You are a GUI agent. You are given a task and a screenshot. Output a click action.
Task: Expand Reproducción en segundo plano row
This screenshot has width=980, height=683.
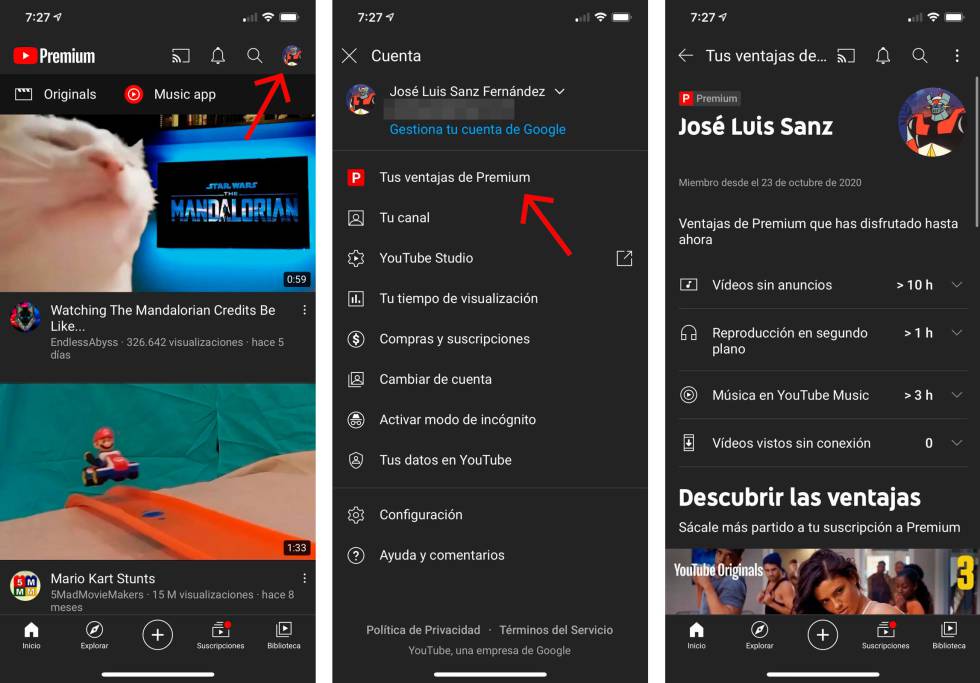[x=821, y=341]
